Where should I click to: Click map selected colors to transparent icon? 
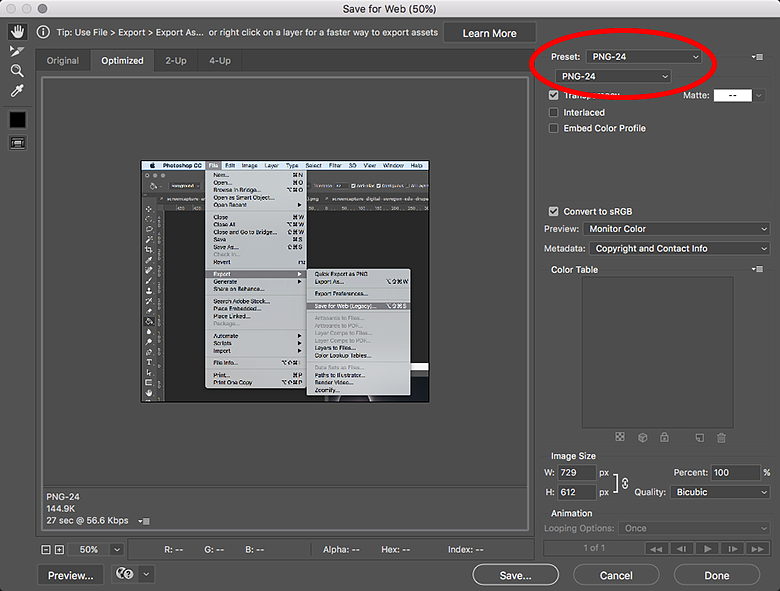click(620, 437)
